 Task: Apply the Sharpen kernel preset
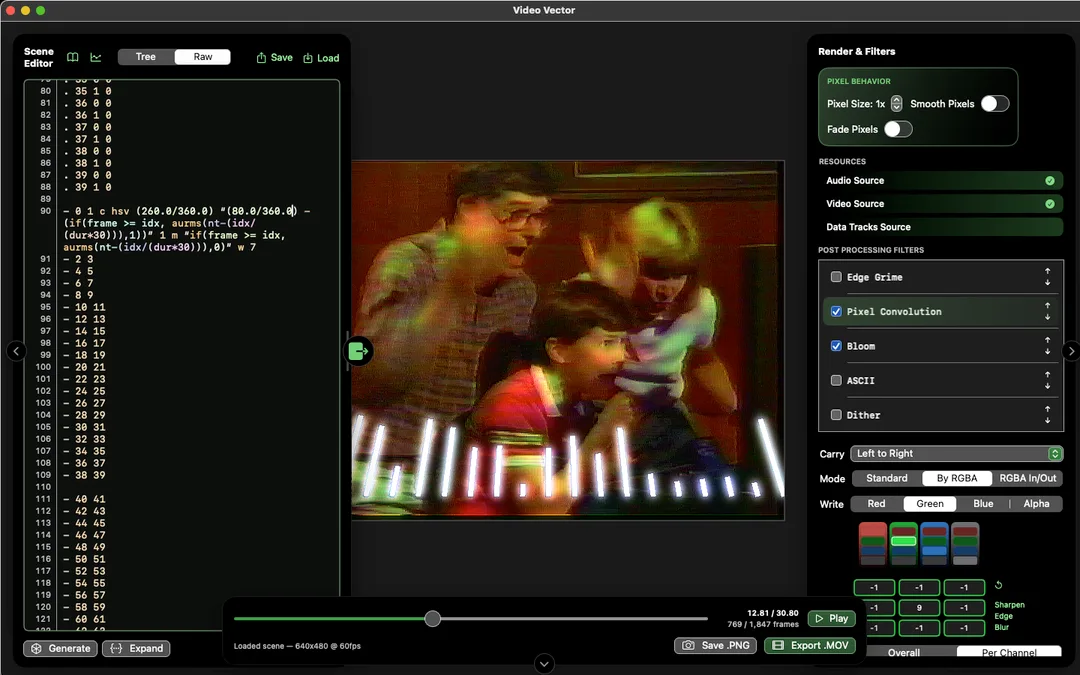click(x=1009, y=605)
